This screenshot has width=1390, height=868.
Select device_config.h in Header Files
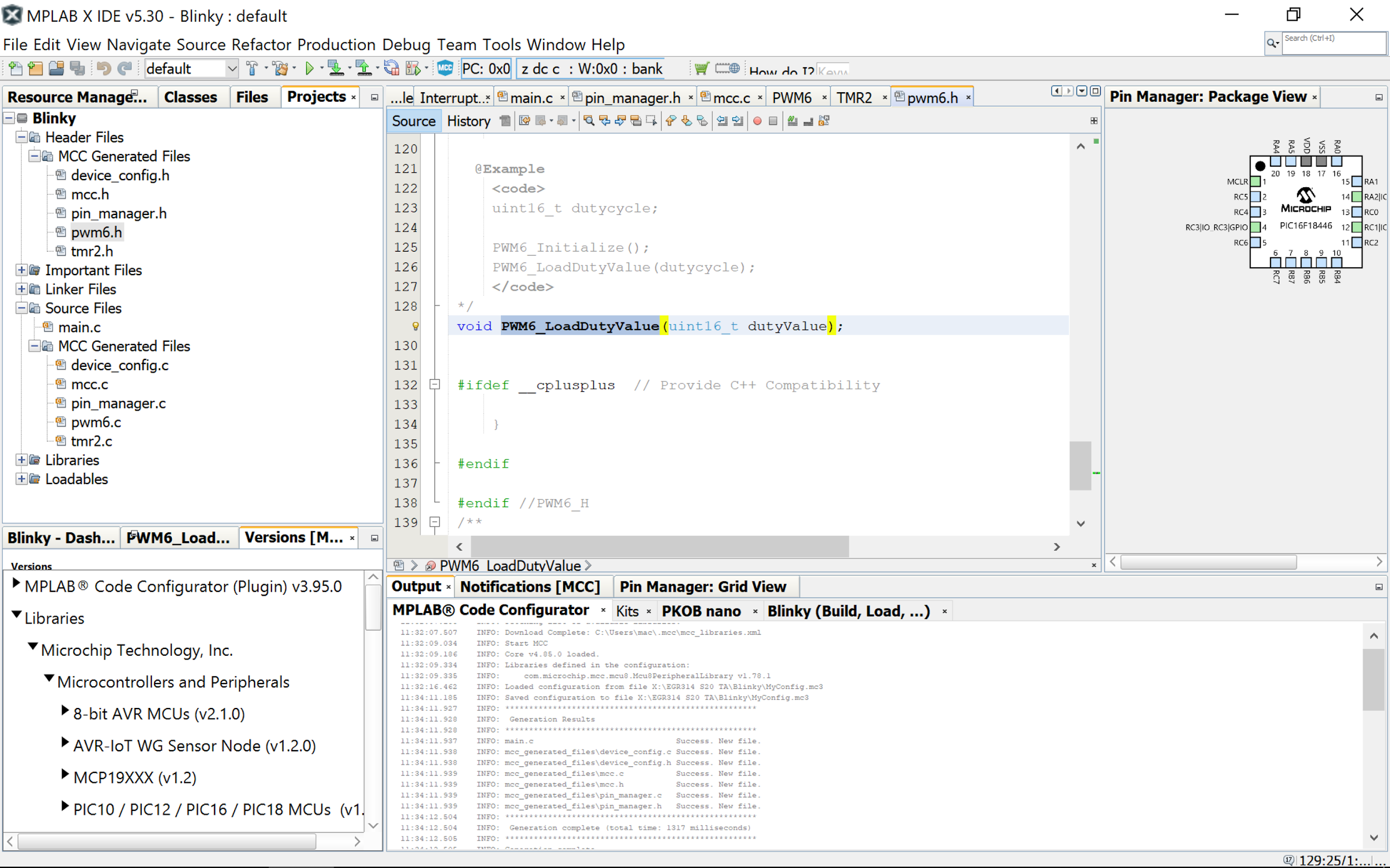120,175
